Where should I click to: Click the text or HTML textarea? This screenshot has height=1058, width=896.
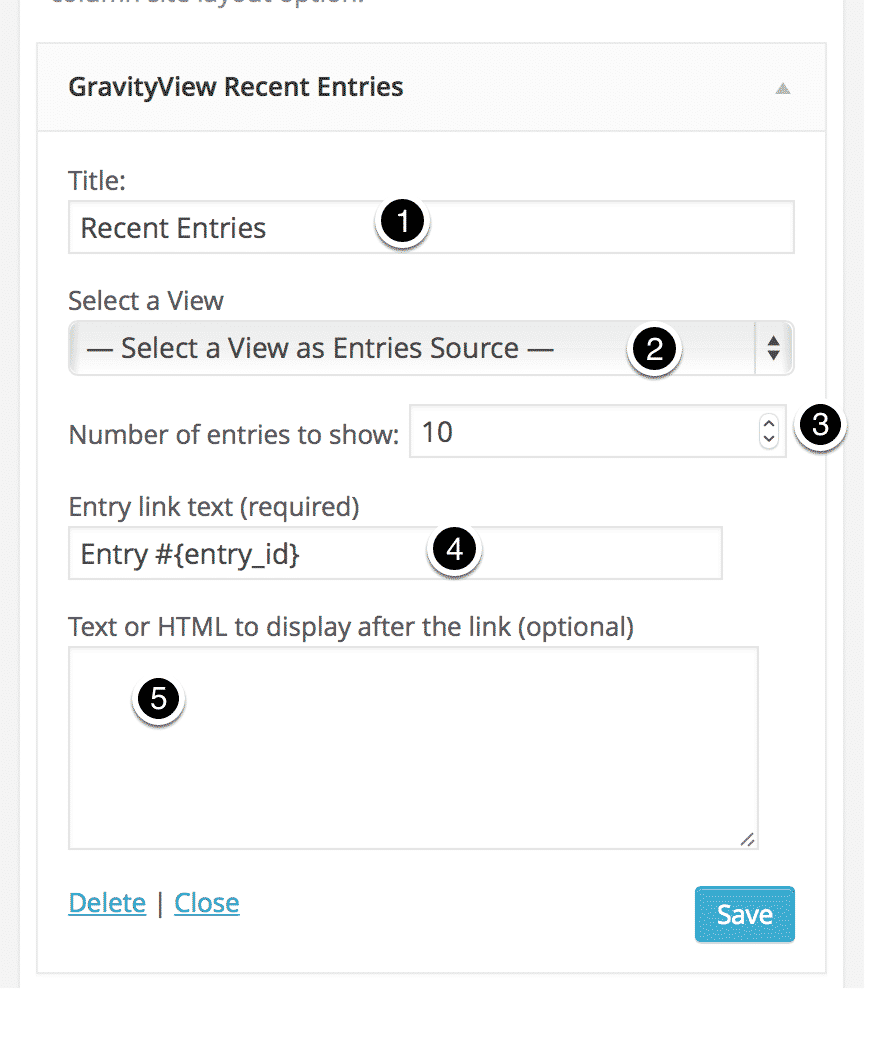(413, 748)
